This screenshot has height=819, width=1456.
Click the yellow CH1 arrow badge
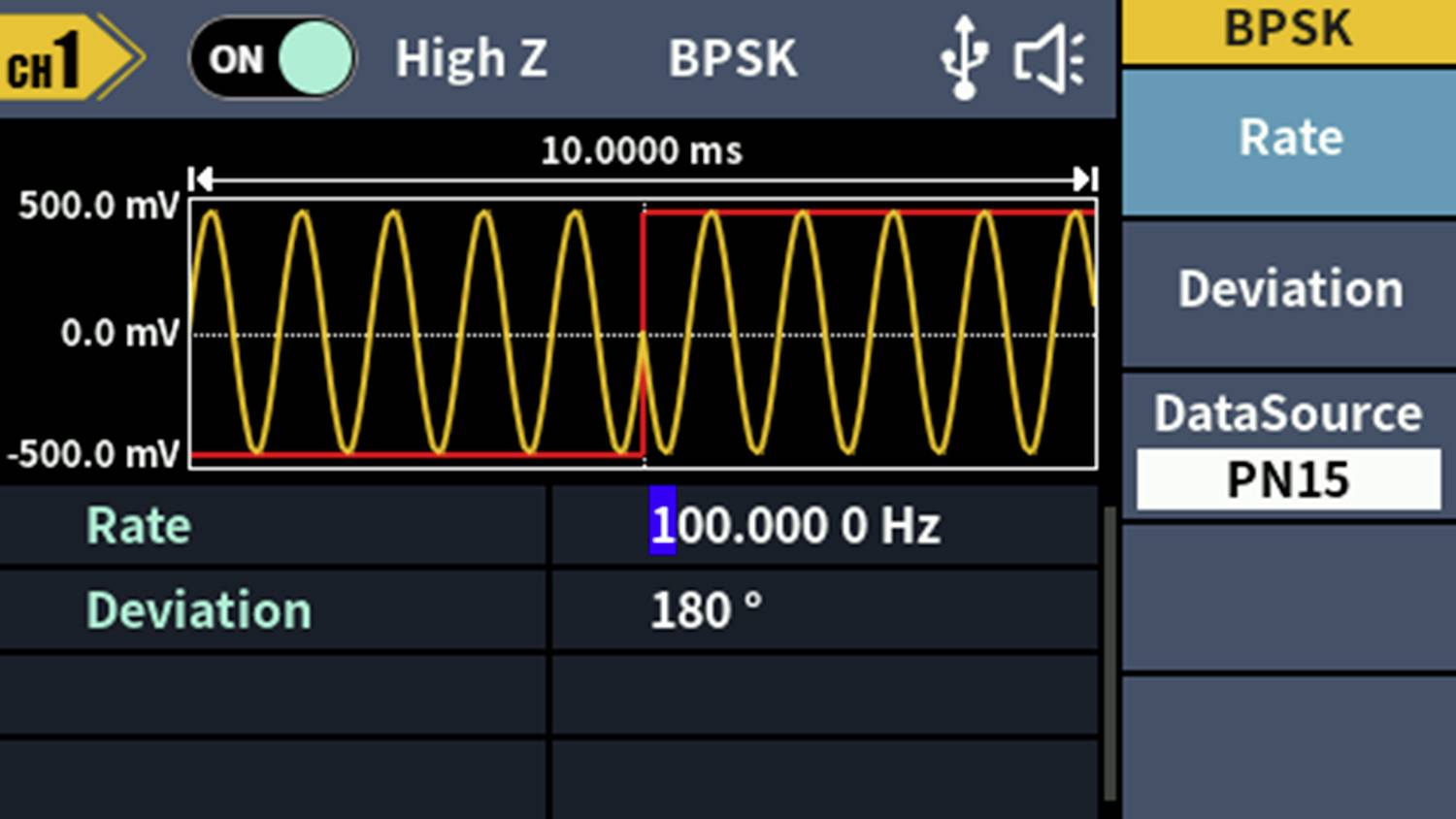pos(73,58)
